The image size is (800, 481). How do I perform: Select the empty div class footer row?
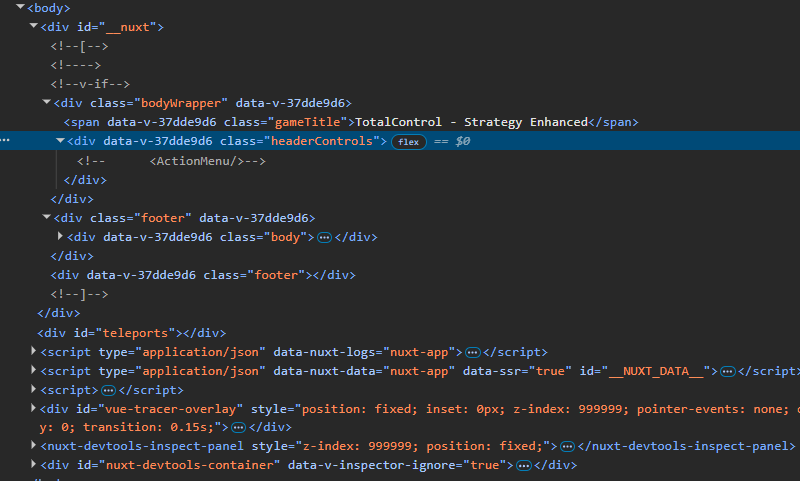[203, 275]
